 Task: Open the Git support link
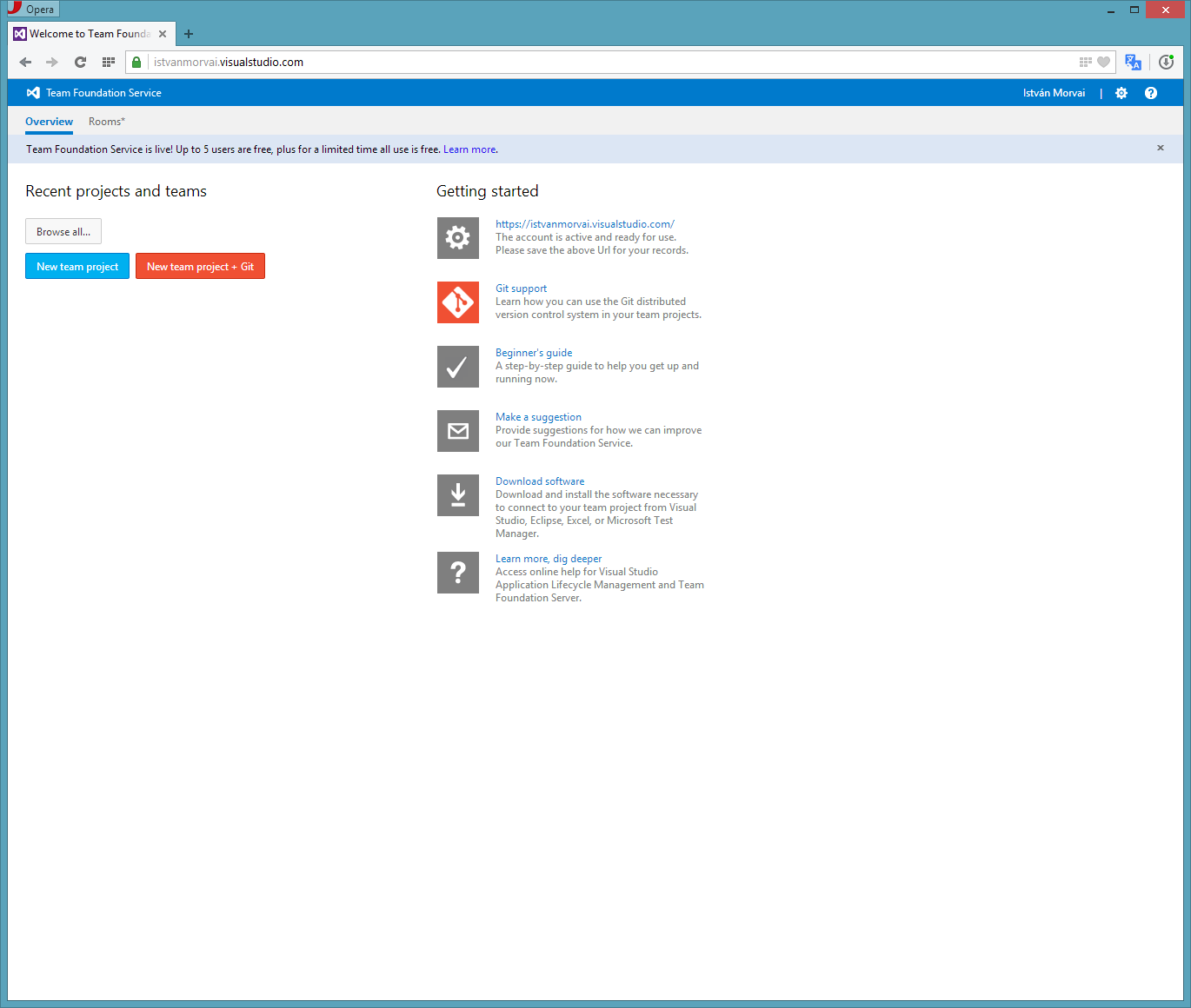(522, 288)
